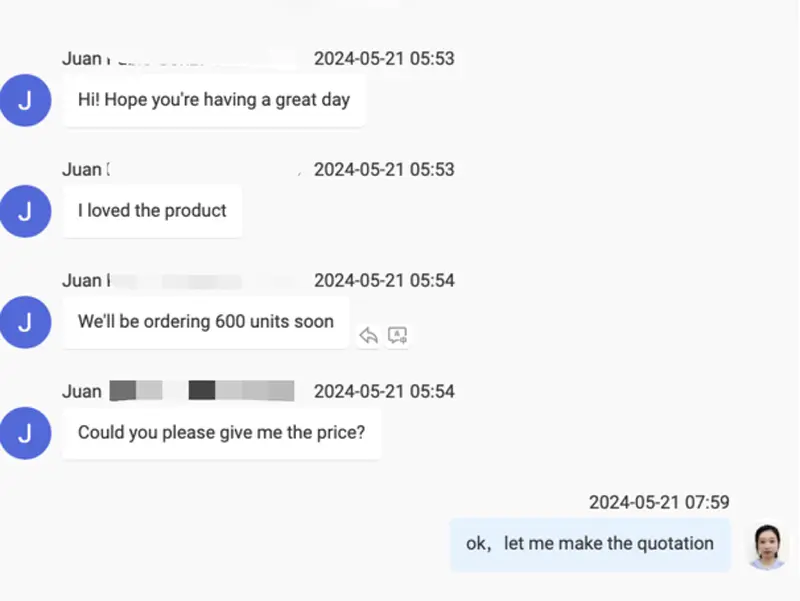This screenshot has height=601, width=800.
Task: Click the 05:54 timestamp above the price question
Action: pyautogui.click(x=384, y=392)
